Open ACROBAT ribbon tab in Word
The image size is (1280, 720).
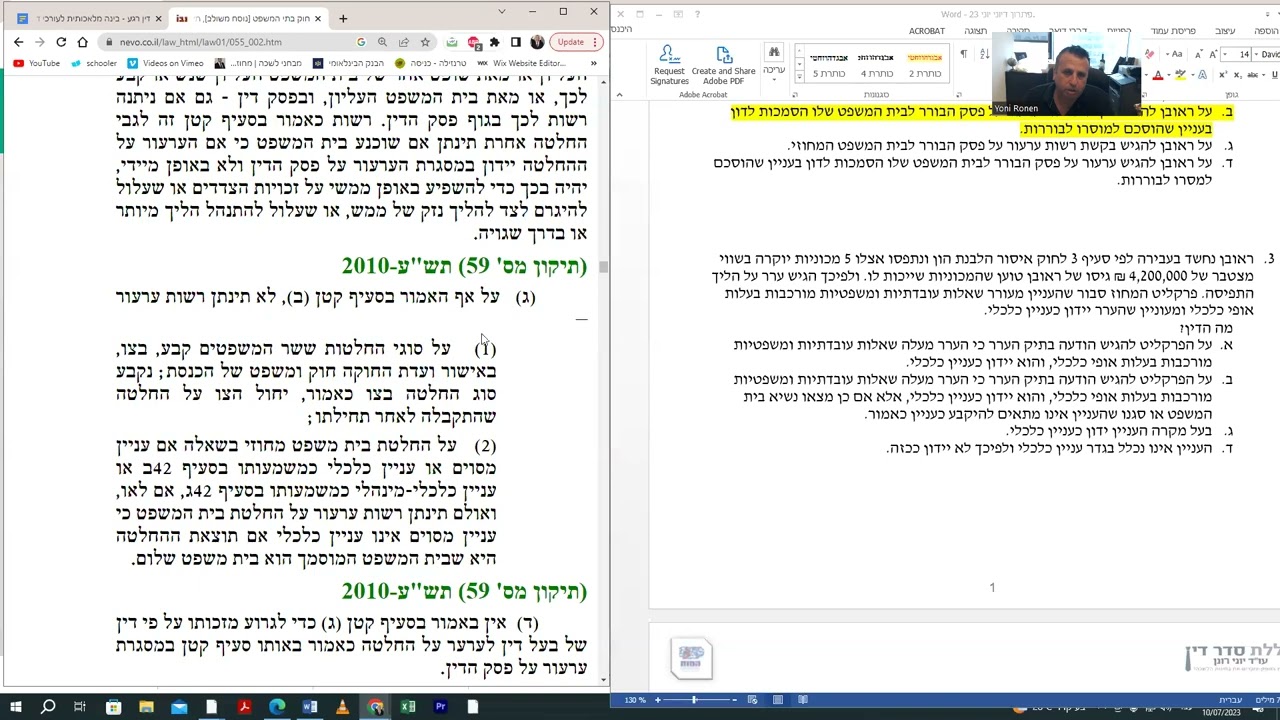(927, 31)
